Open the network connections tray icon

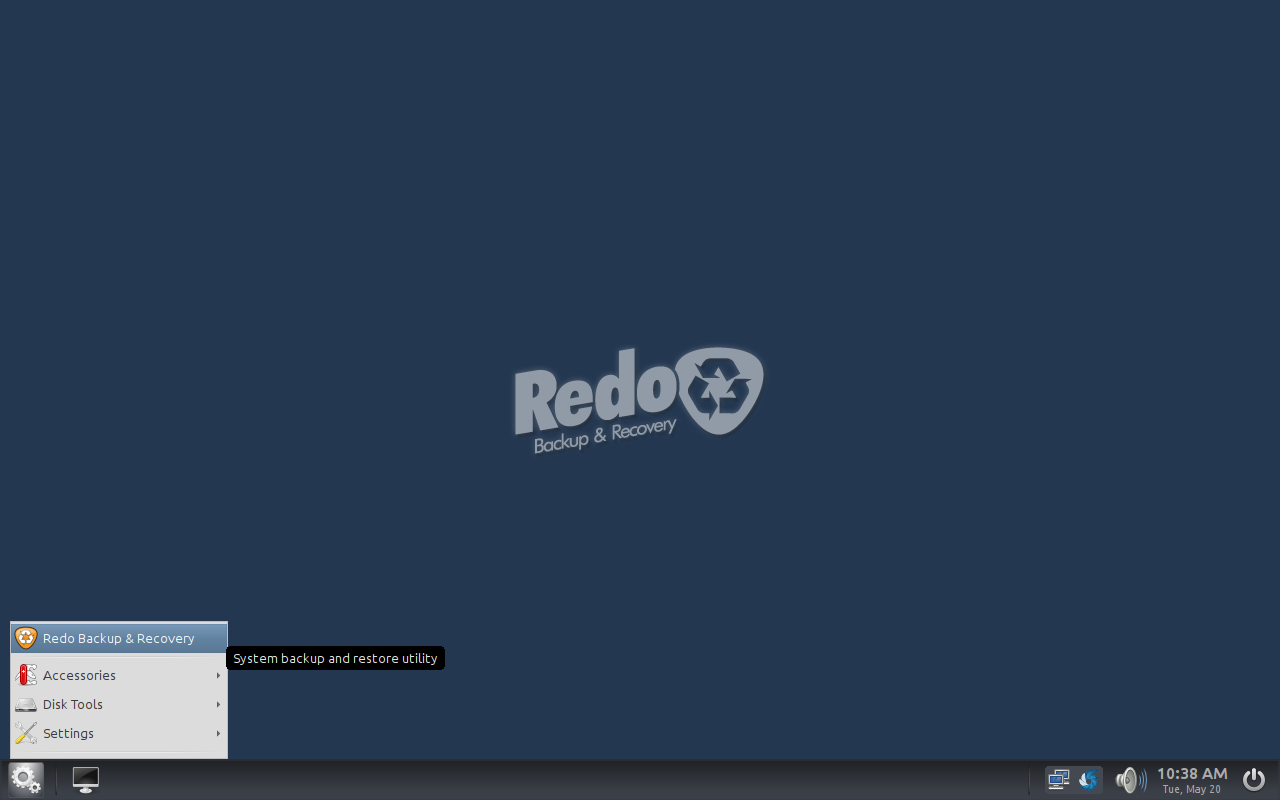1058,779
